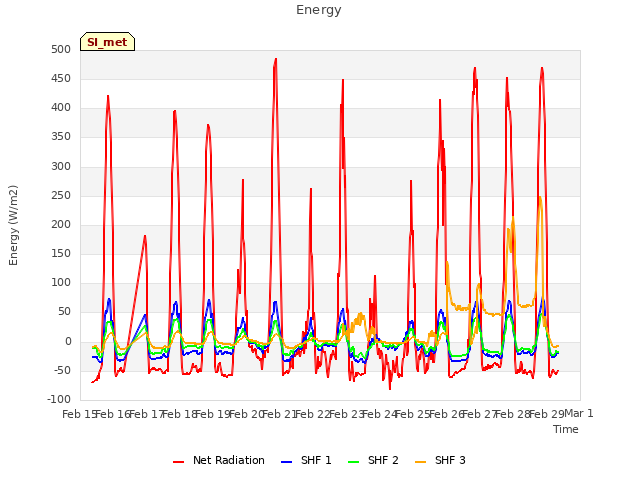The width and height of the screenshot is (640, 480).
Task: Click the Feb 29 x-axis label
Action: 546,414
